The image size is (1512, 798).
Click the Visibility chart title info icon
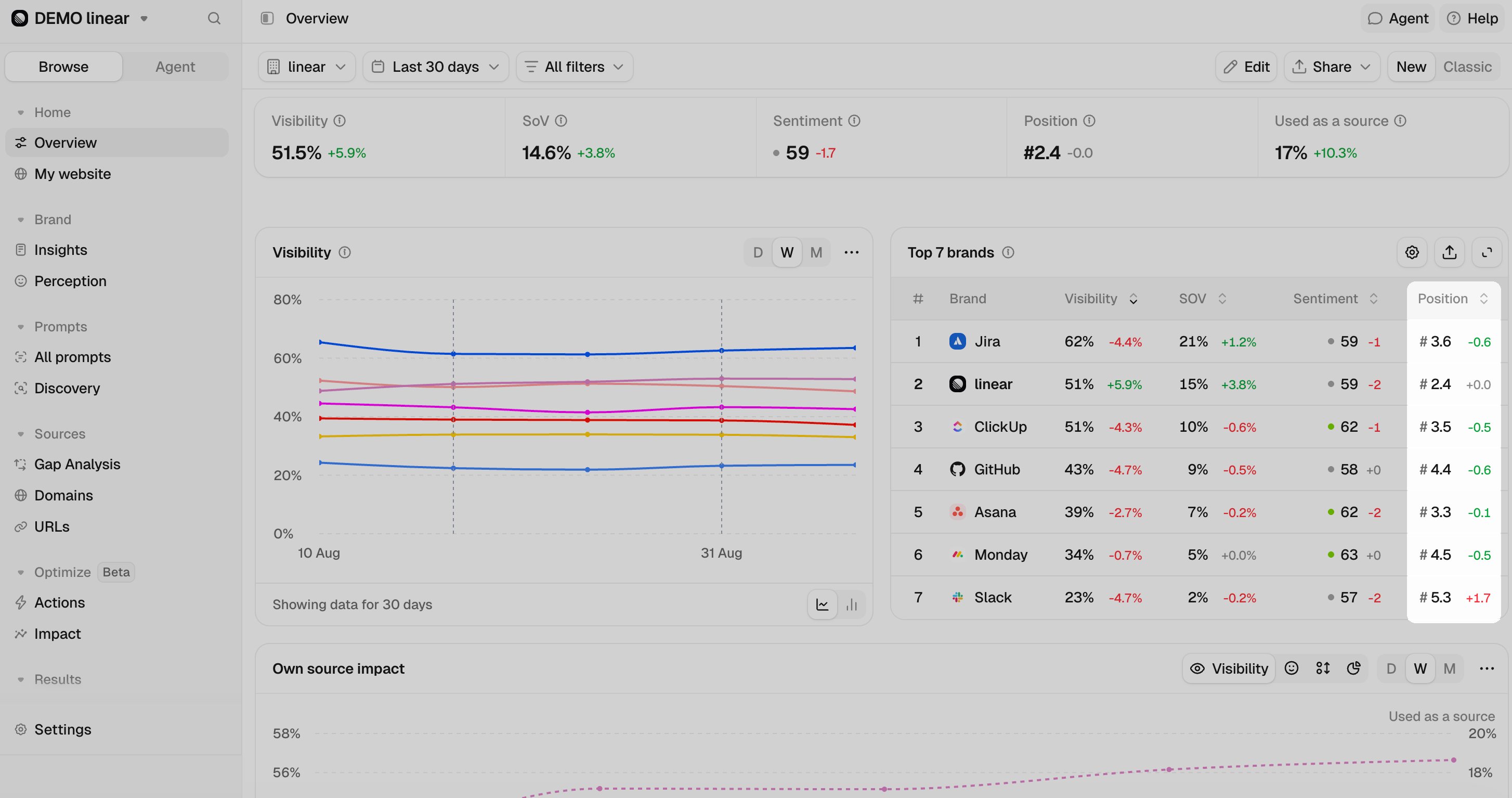point(345,252)
